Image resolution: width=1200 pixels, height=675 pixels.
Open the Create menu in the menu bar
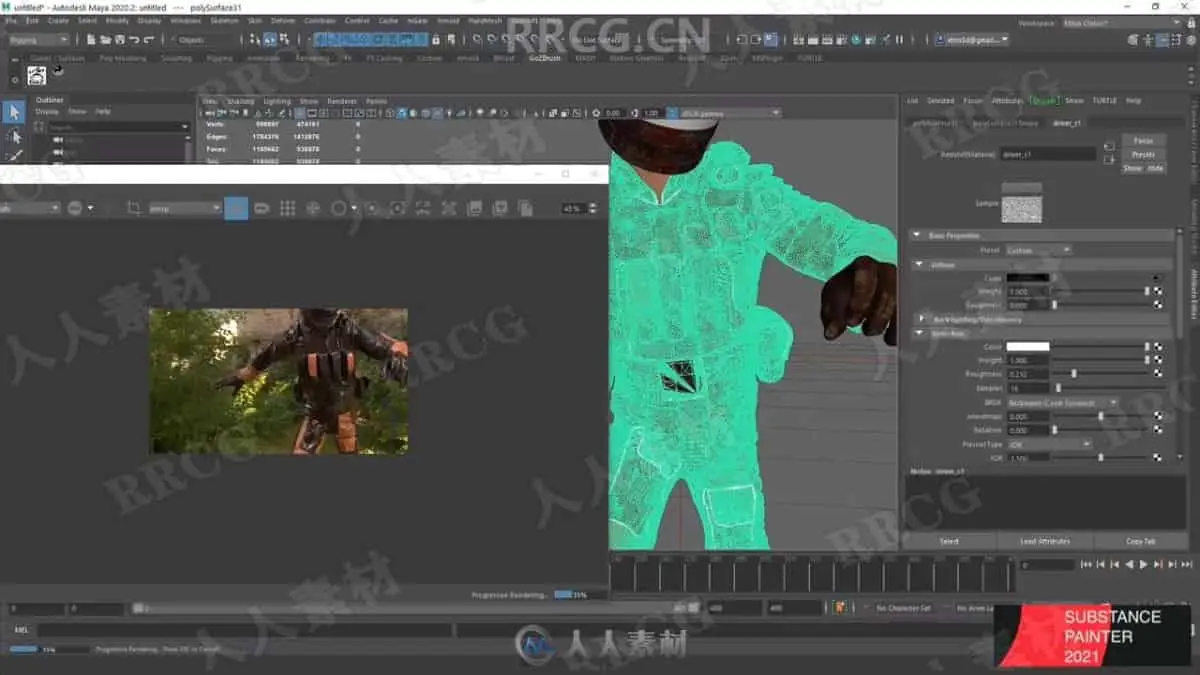click(59, 20)
